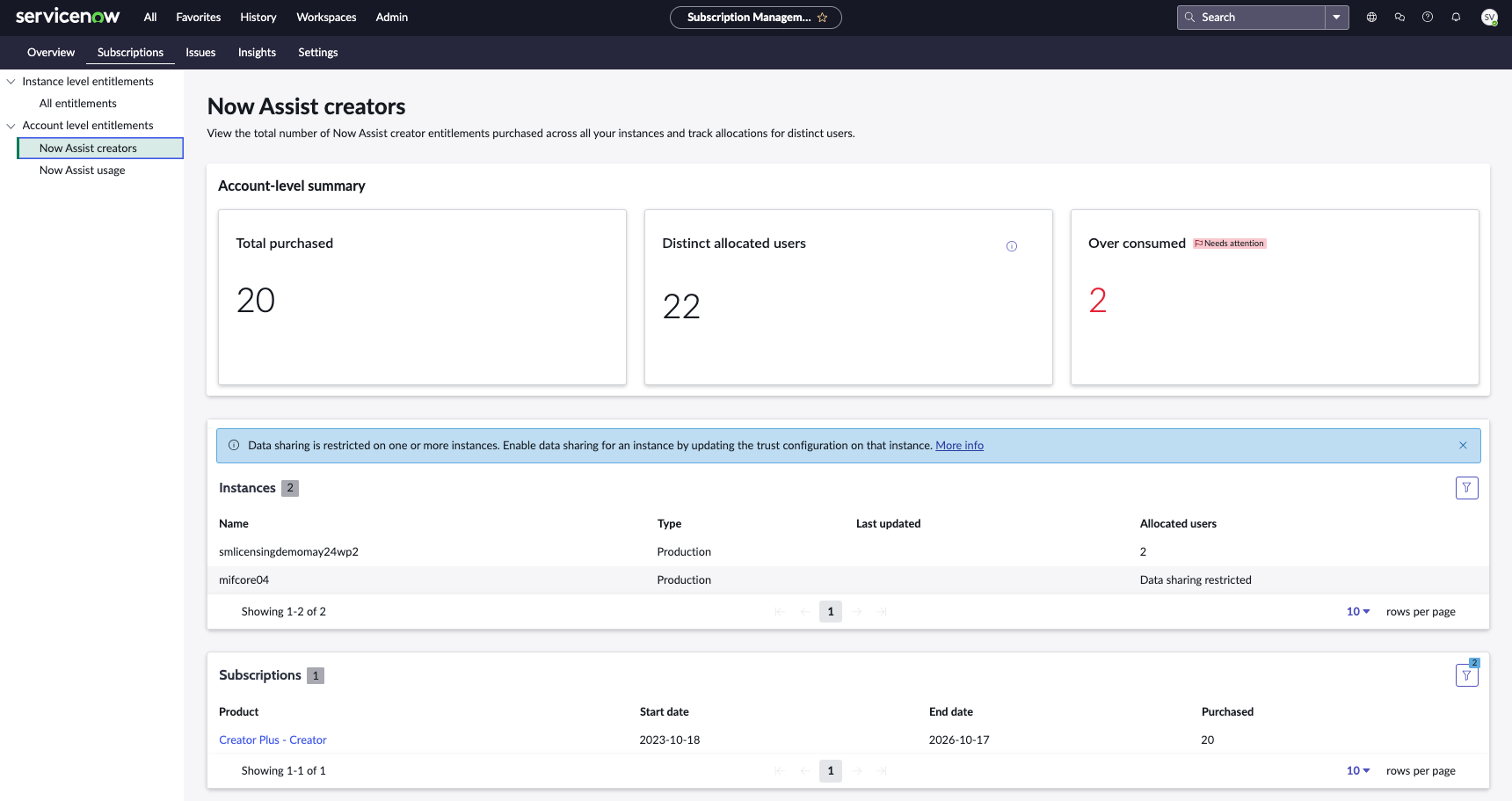The height and width of the screenshot is (801, 1512).
Task: Go to next page of Instances table
Action: tap(857, 612)
